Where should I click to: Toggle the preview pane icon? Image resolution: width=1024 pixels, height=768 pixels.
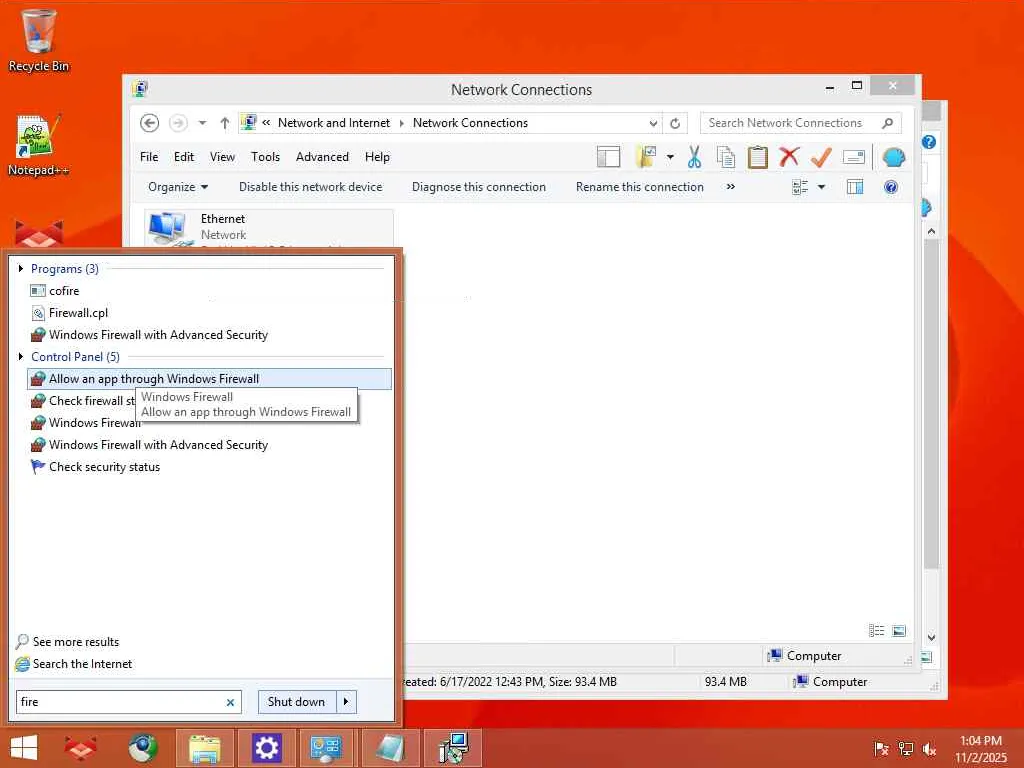tap(855, 187)
